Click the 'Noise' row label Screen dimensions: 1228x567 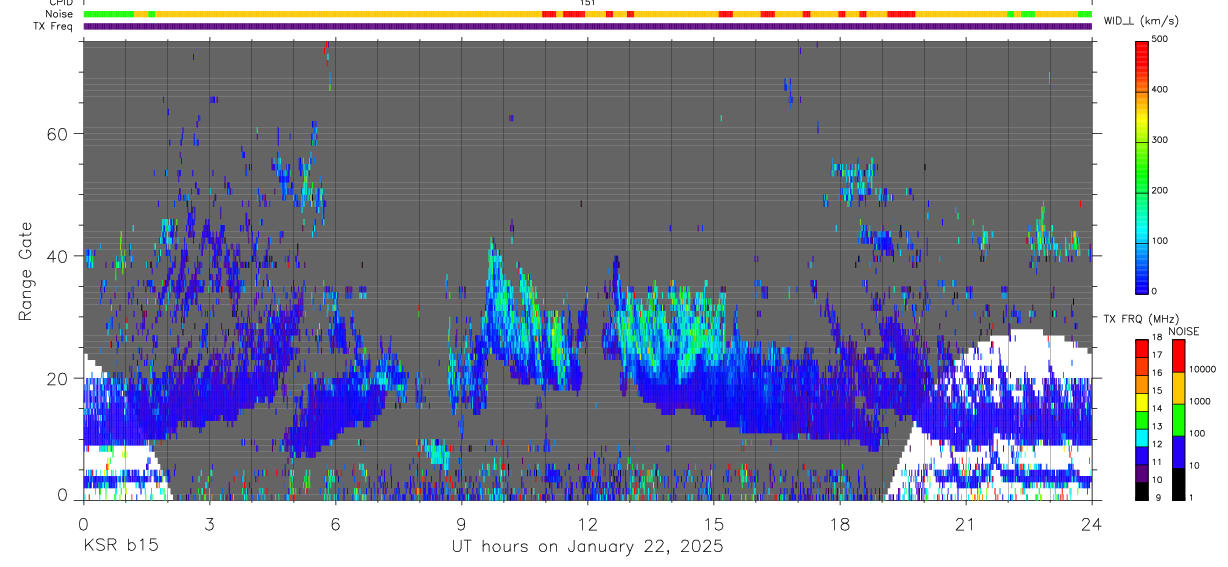[x=60, y=14]
